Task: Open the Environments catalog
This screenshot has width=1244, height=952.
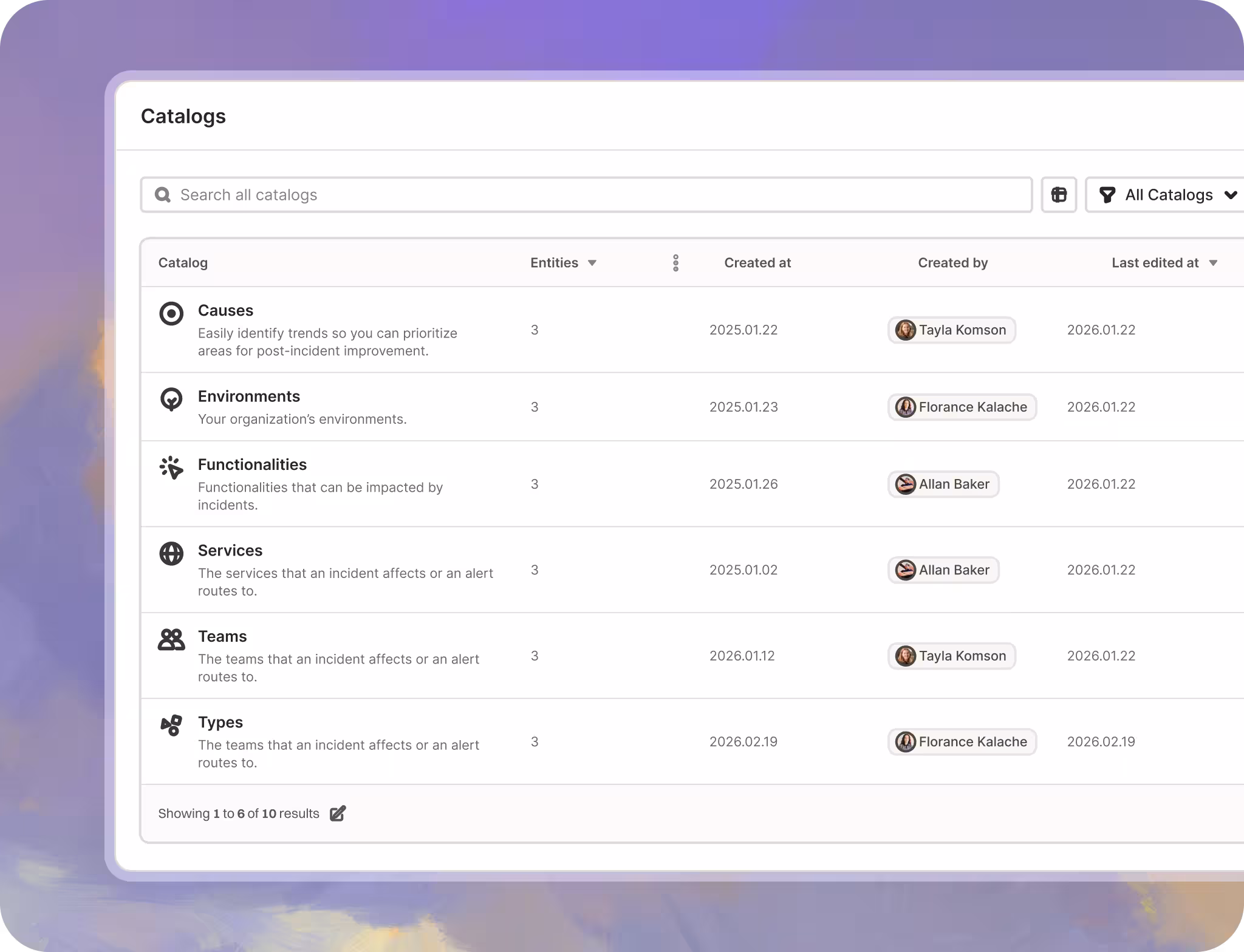Action: (249, 396)
